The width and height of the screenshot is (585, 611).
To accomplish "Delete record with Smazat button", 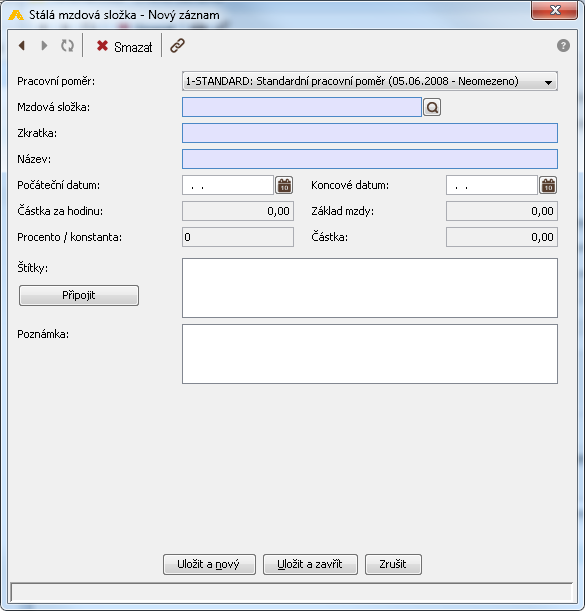I will 124,47.
